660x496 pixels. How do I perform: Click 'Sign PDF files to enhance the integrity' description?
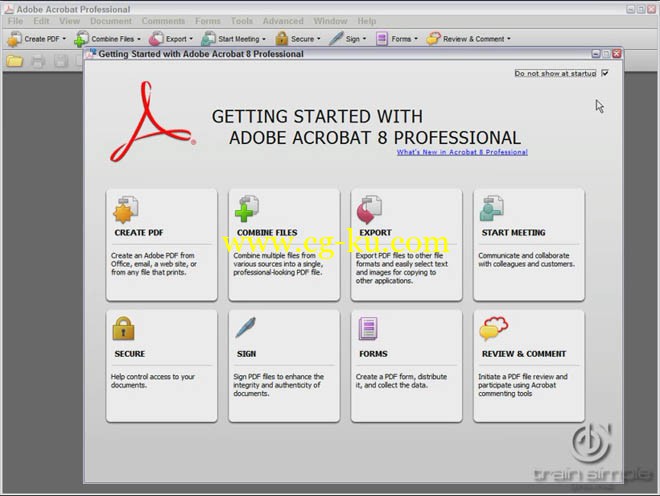pyautogui.click(x=279, y=385)
